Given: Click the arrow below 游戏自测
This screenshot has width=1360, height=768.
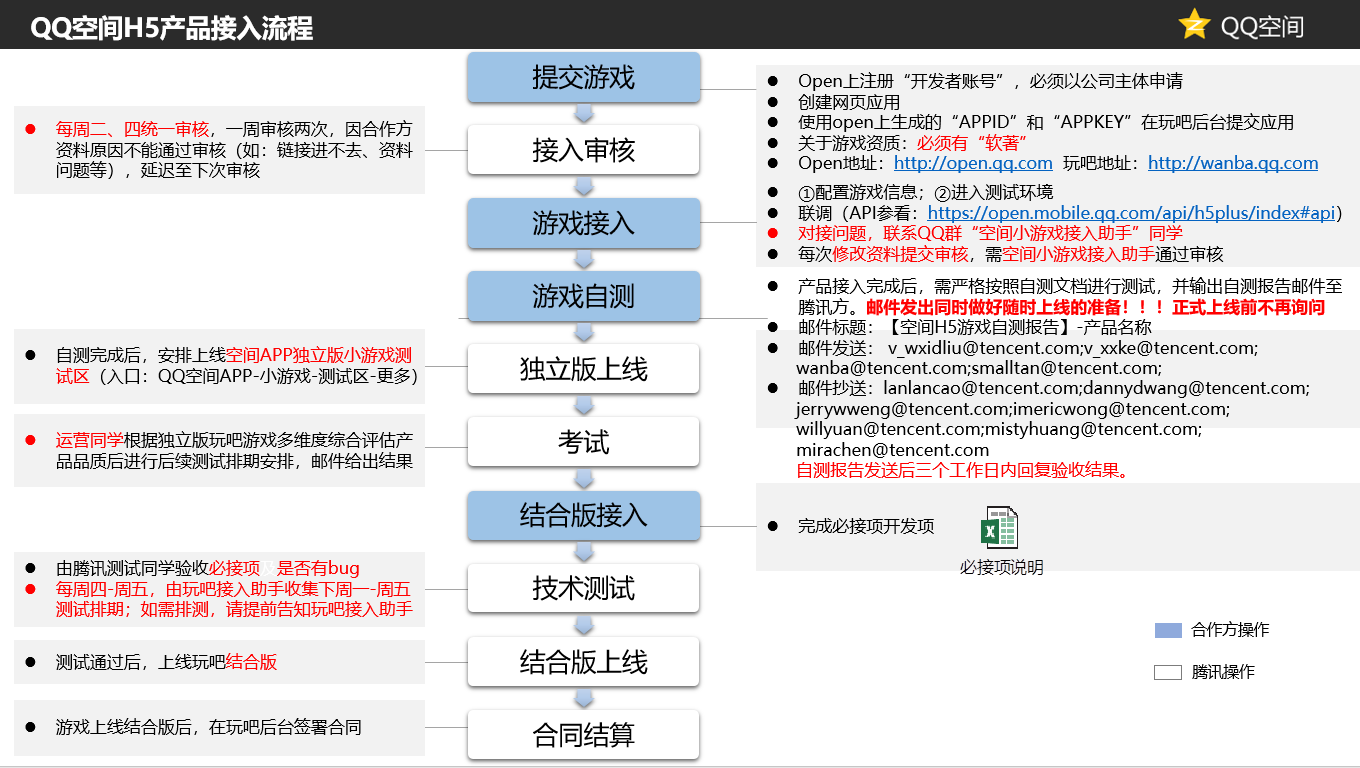Looking at the screenshot, I should pyautogui.click(x=583, y=330).
